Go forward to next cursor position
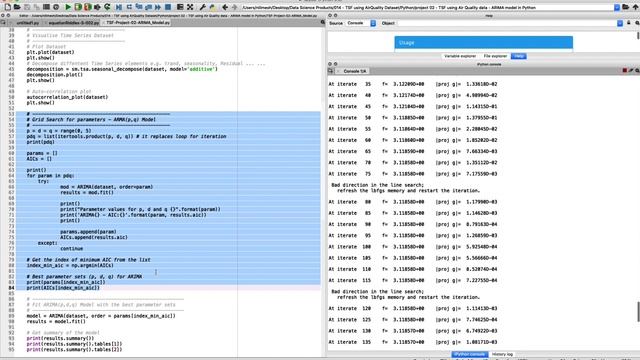 tap(234, 7)
